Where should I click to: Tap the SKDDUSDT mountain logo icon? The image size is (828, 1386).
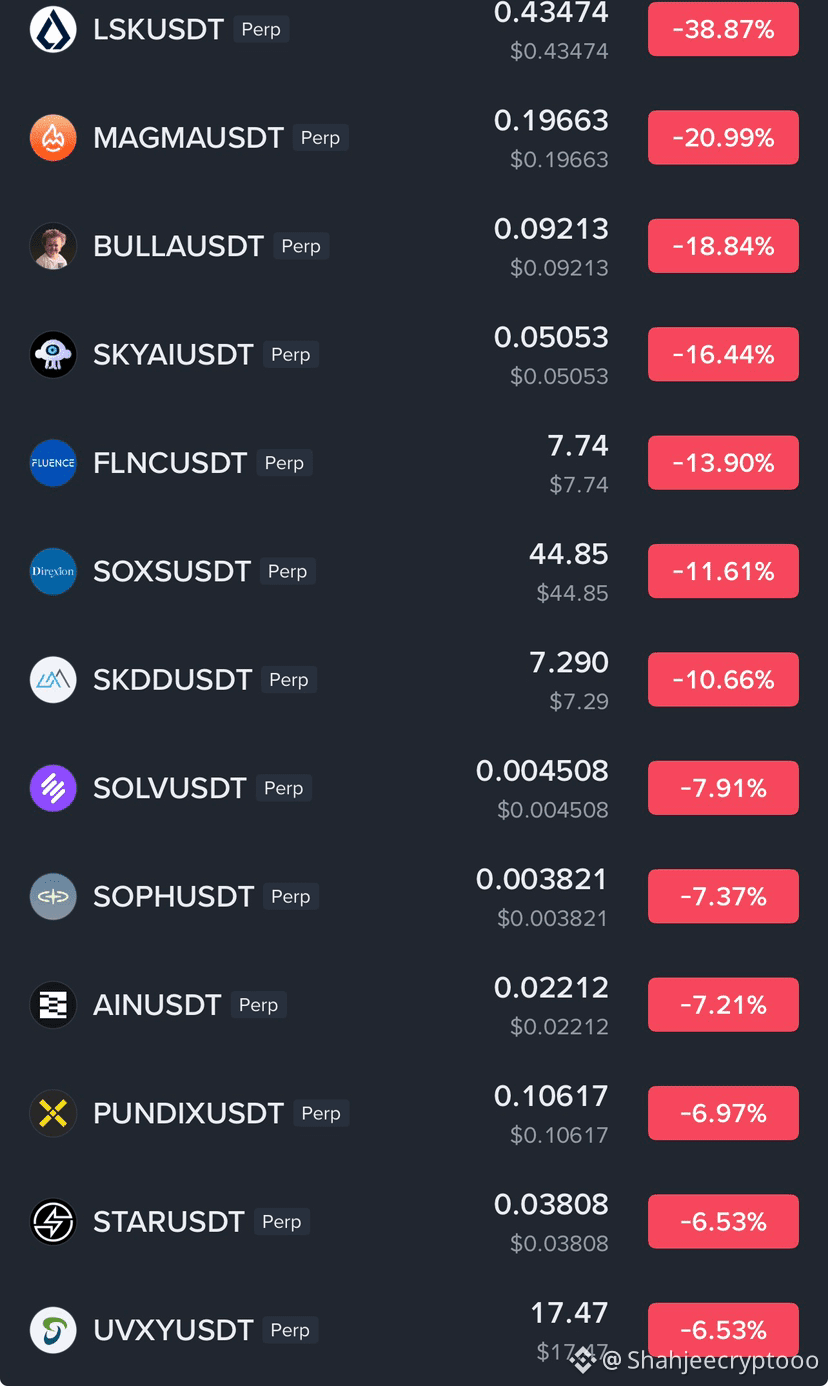coord(53,680)
